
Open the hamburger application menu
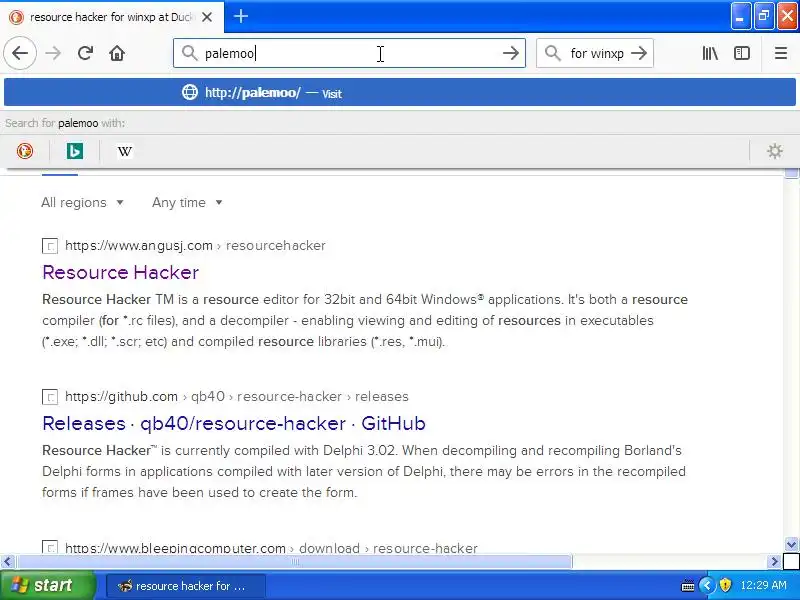pyautogui.click(x=781, y=53)
